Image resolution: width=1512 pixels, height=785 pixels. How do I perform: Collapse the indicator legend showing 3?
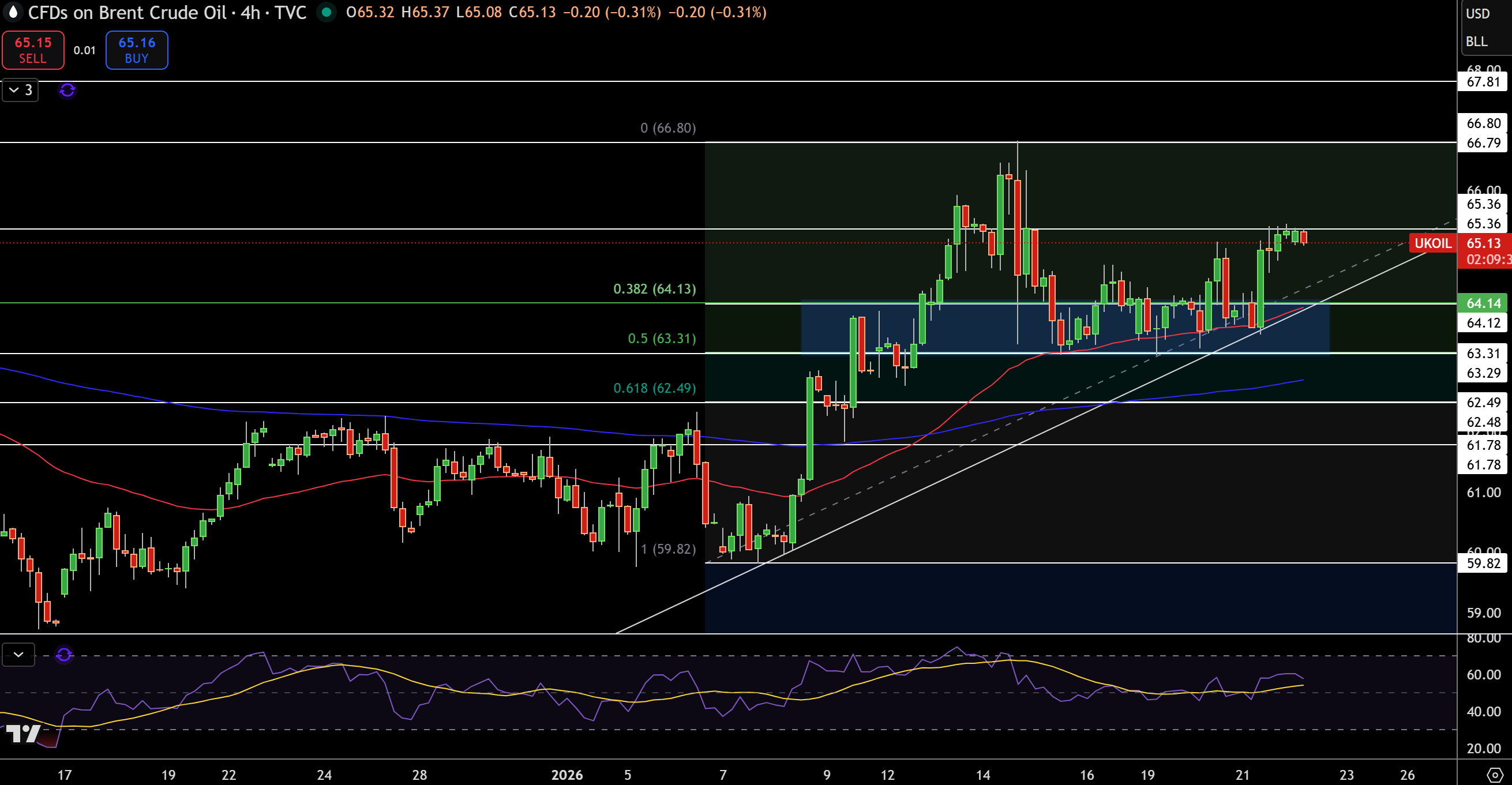(21, 91)
